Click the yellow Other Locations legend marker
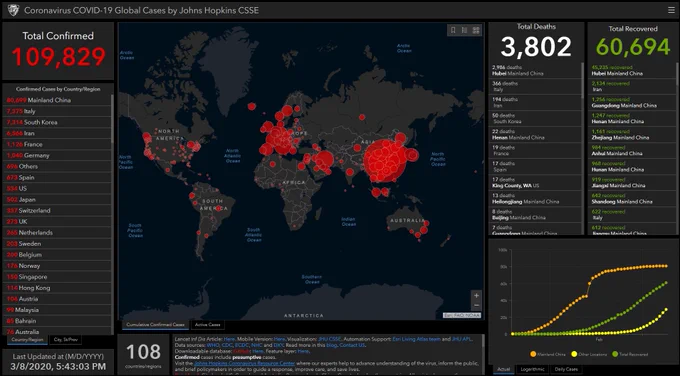 (574, 354)
